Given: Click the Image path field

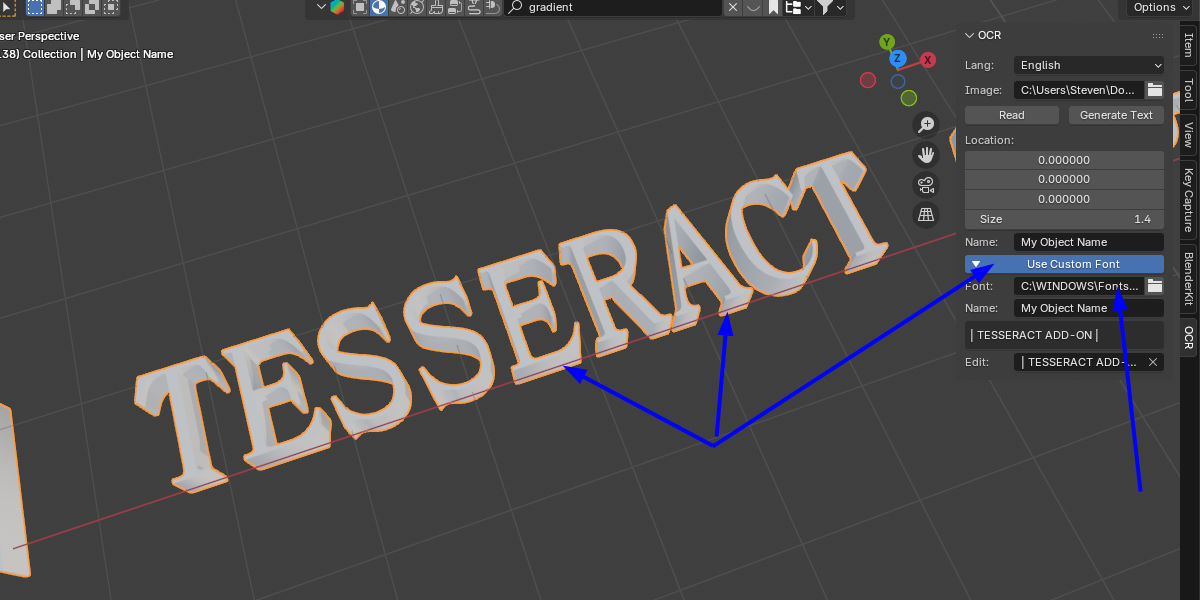Looking at the screenshot, I should click(1078, 90).
